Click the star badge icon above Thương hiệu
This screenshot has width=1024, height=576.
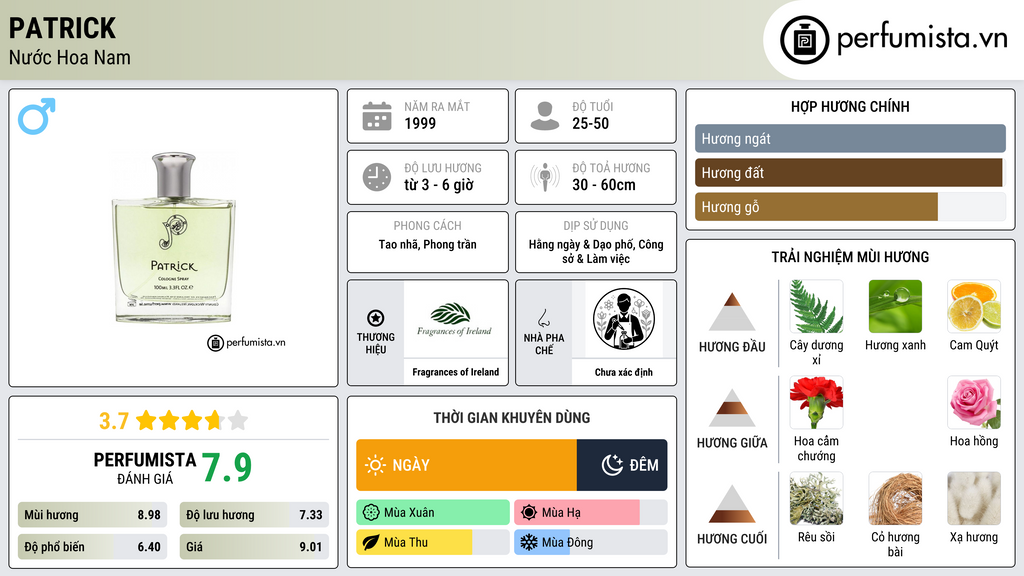376,318
